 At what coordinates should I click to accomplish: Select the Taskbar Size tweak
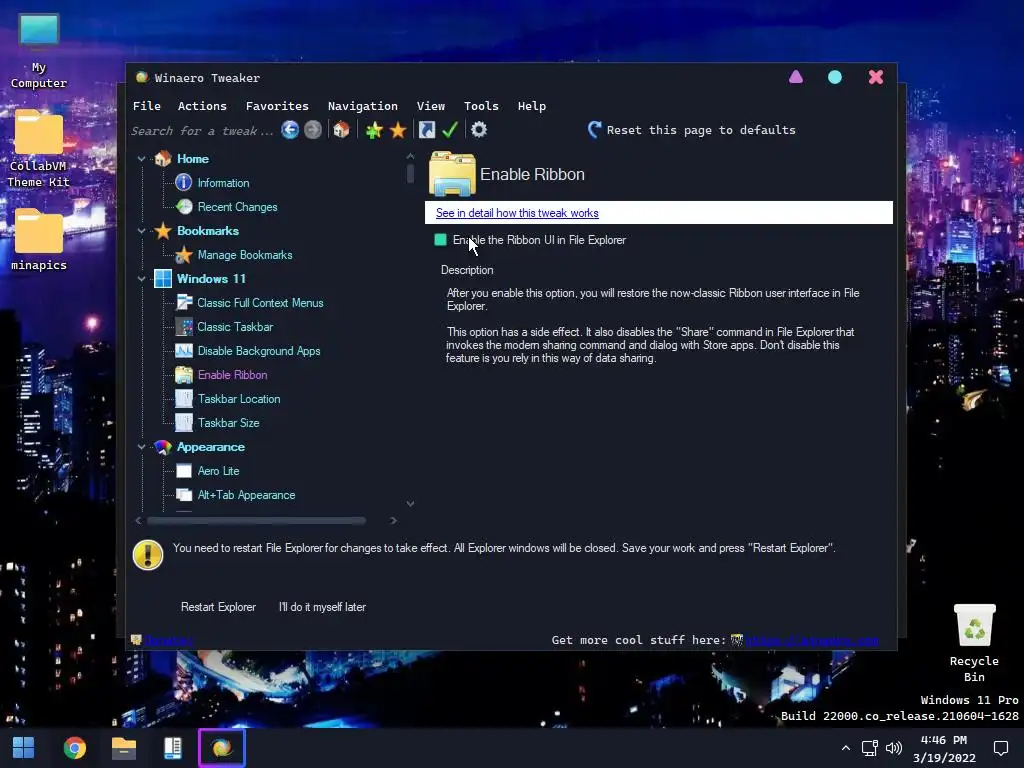pyautogui.click(x=229, y=423)
